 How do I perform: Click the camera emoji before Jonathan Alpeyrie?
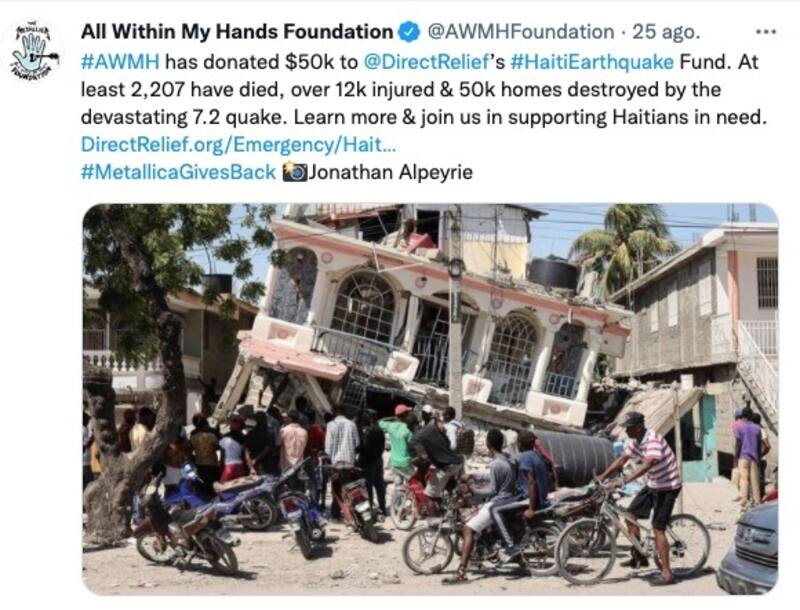coord(294,172)
